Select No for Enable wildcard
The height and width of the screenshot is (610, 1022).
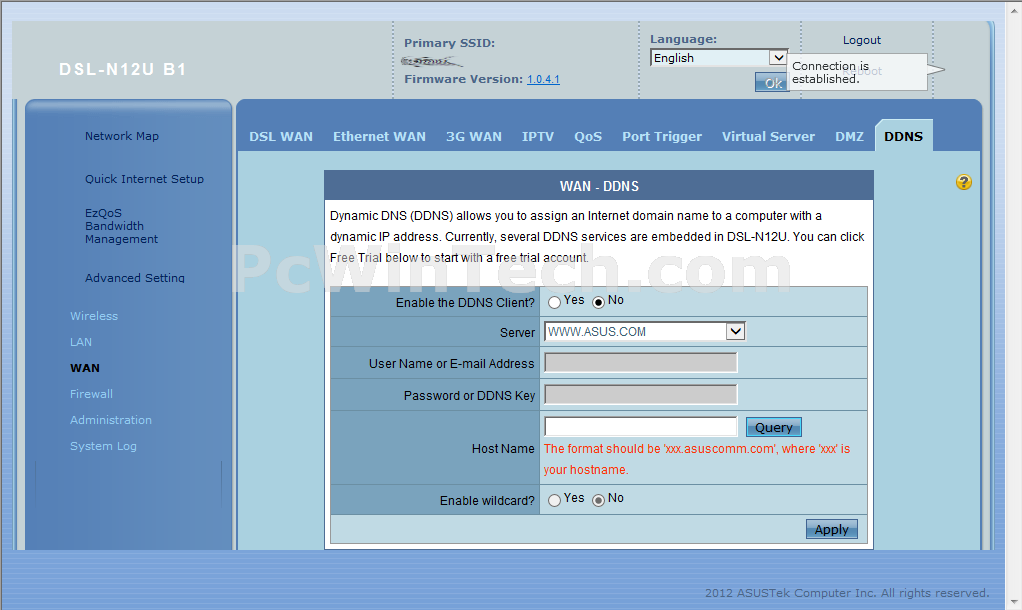tap(598, 501)
